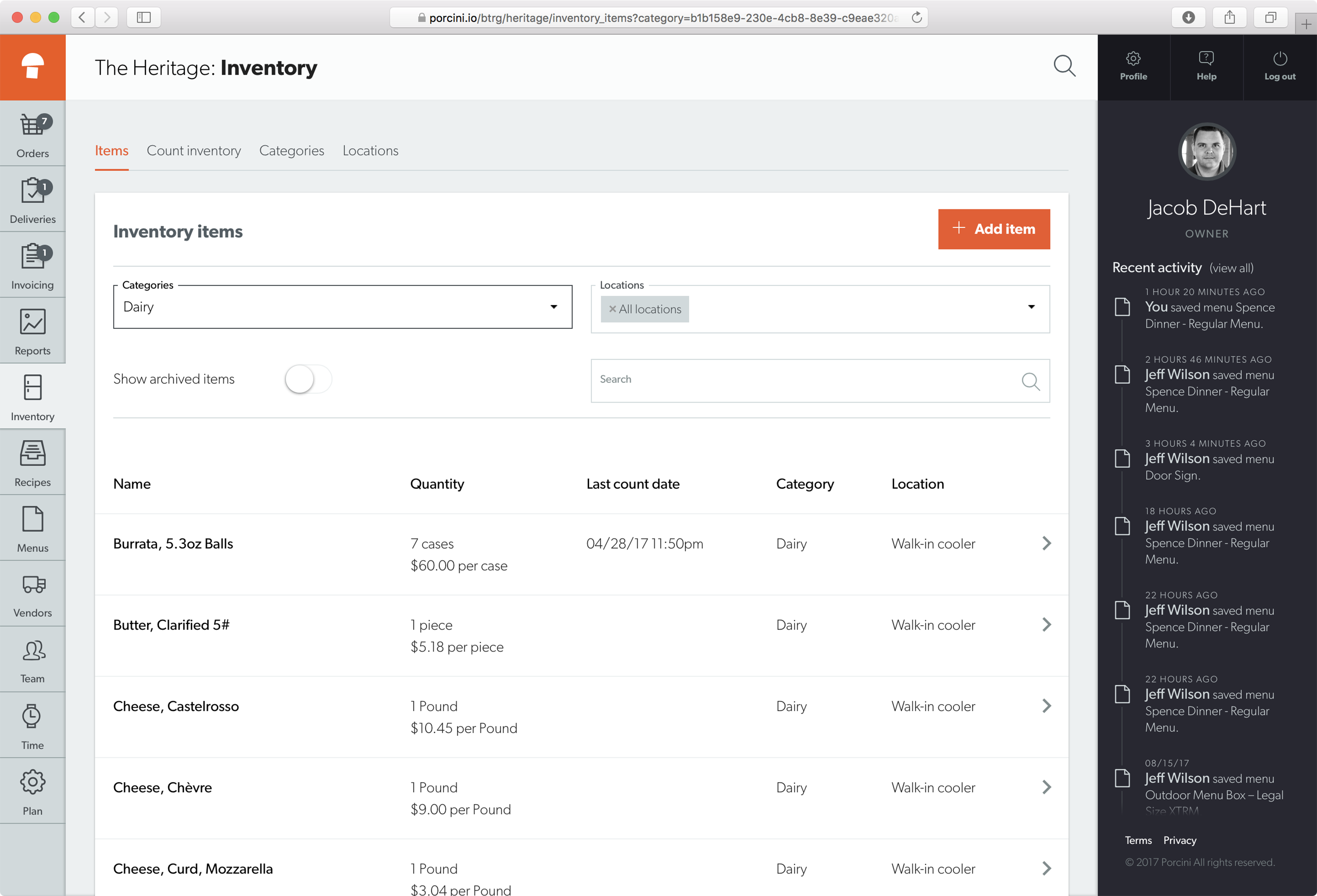Click the Time watch icon
This screenshot has width=1317, height=896.
point(32,716)
